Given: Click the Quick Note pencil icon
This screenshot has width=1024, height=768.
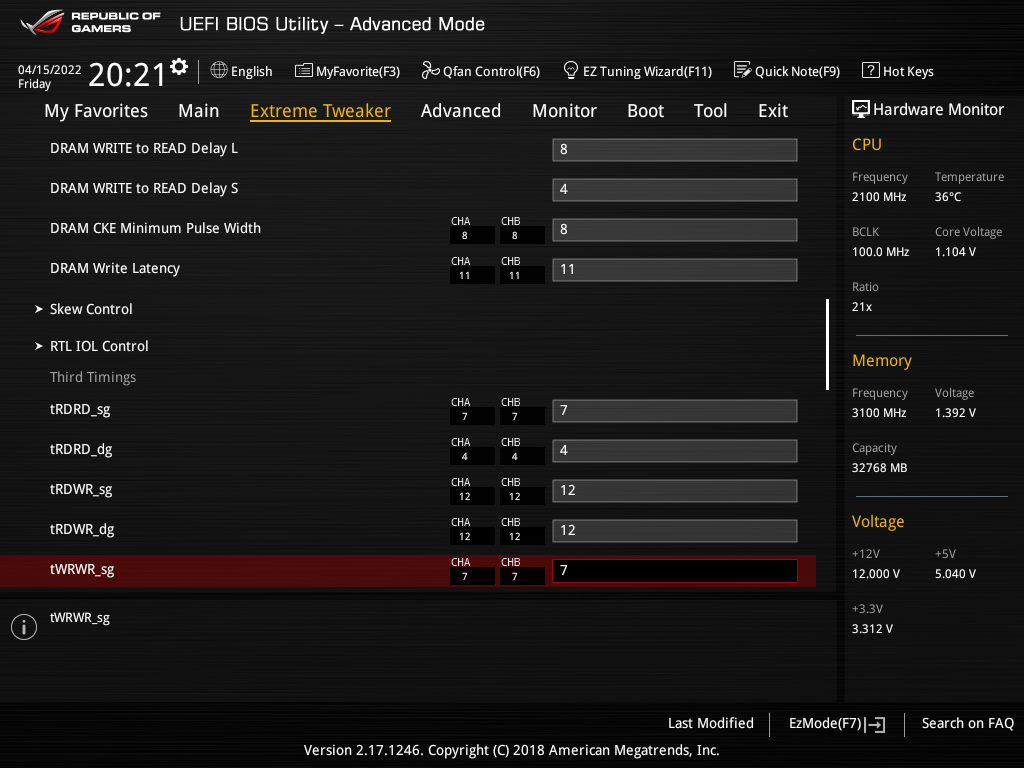Looking at the screenshot, I should point(743,70).
